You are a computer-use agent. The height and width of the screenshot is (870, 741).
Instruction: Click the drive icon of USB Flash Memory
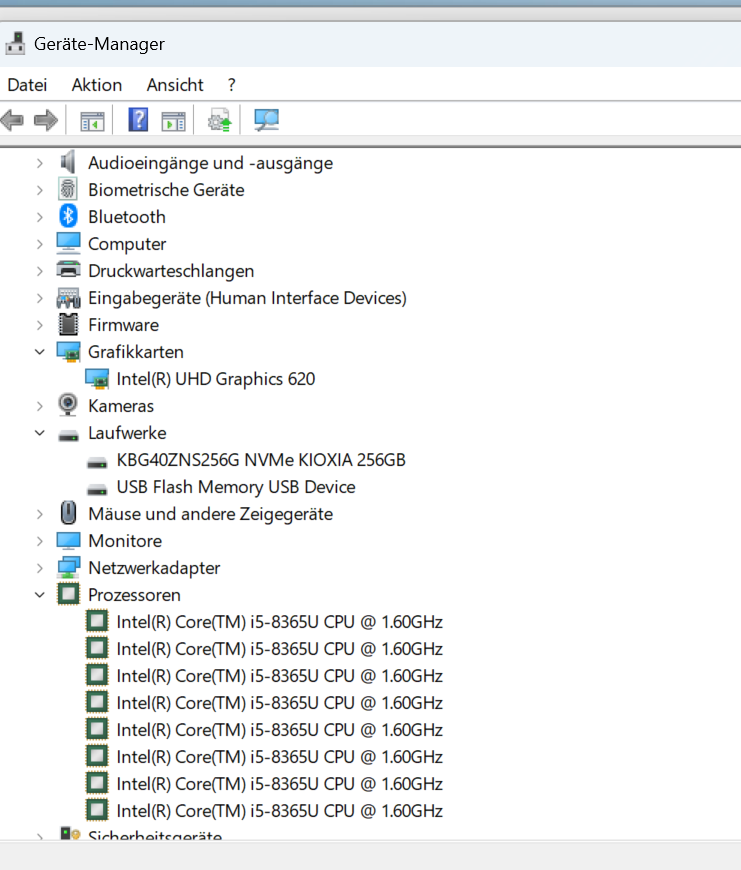(x=97, y=488)
